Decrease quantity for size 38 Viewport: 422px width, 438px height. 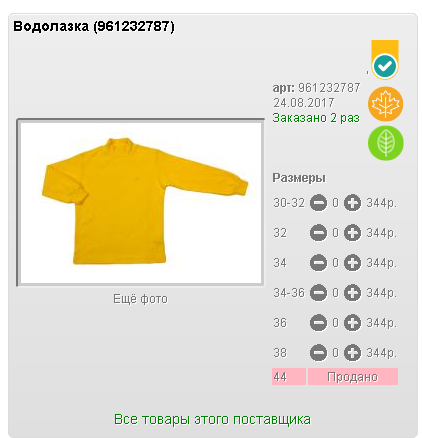318,353
